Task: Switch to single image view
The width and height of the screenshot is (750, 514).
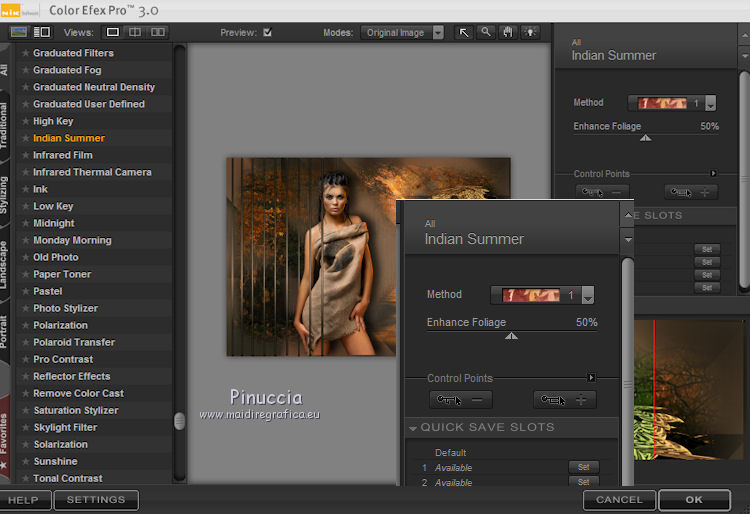Action: click(x=113, y=32)
